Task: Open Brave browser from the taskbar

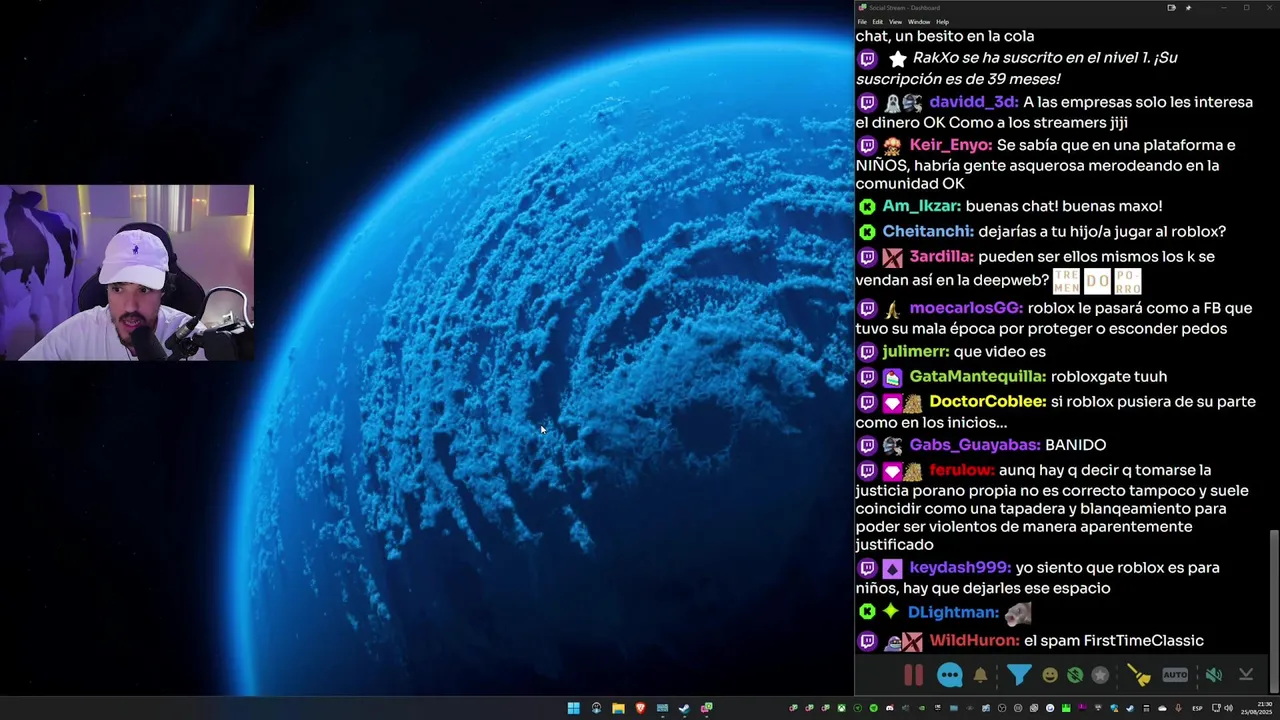Action: click(x=641, y=708)
